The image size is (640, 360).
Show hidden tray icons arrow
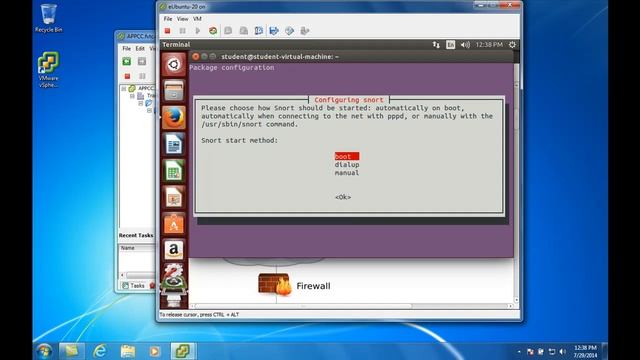click(519, 351)
